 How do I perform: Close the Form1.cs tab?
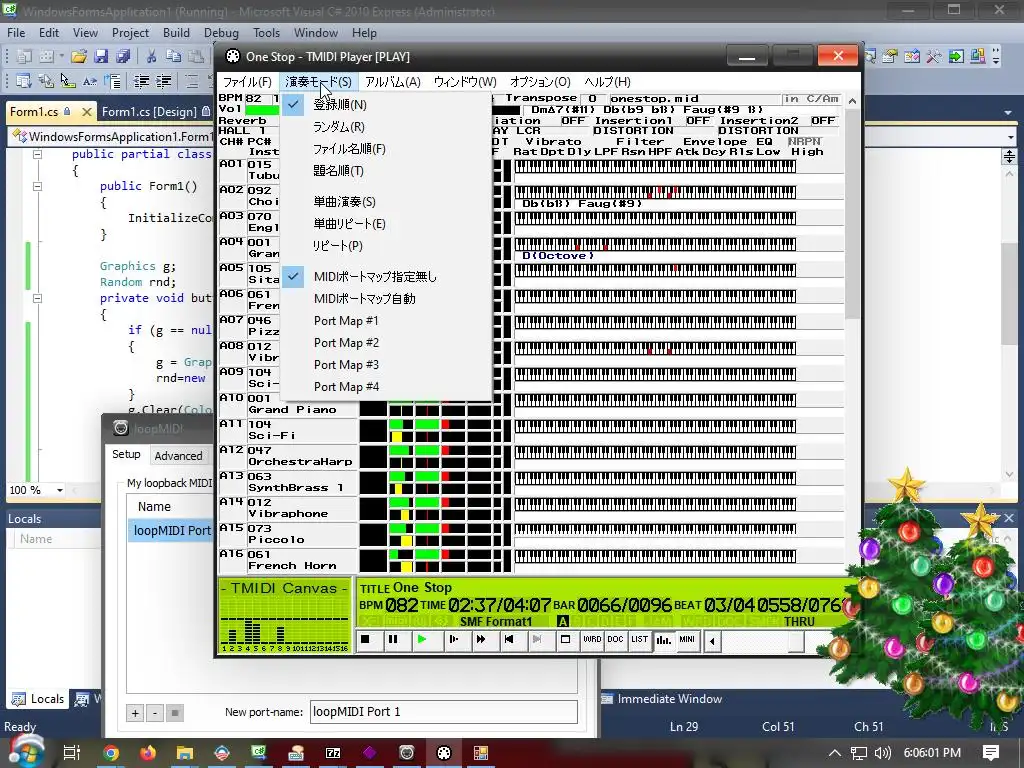click(86, 112)
